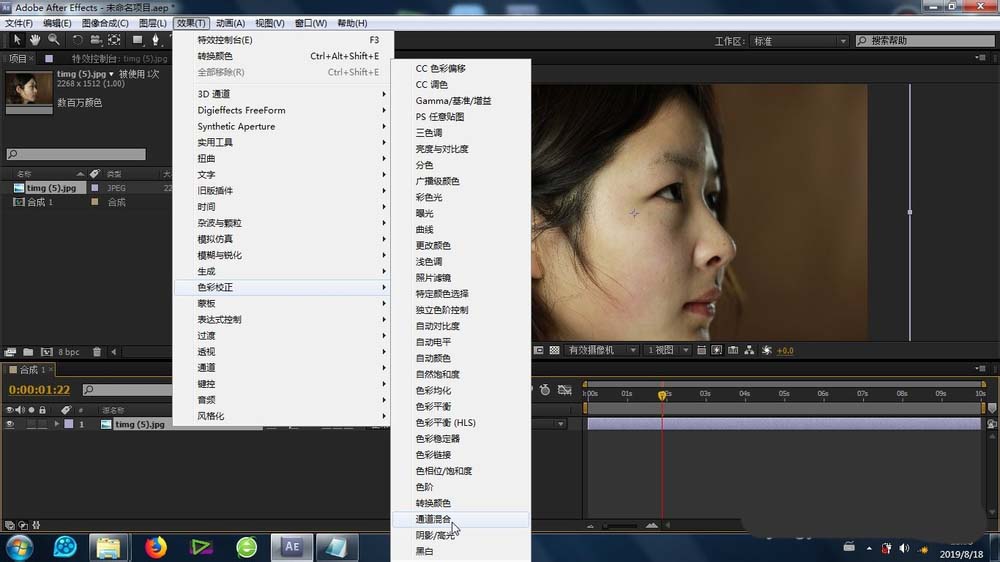Select the Hand tool
Screen dimensions: 1000x562
click(35, 40)
